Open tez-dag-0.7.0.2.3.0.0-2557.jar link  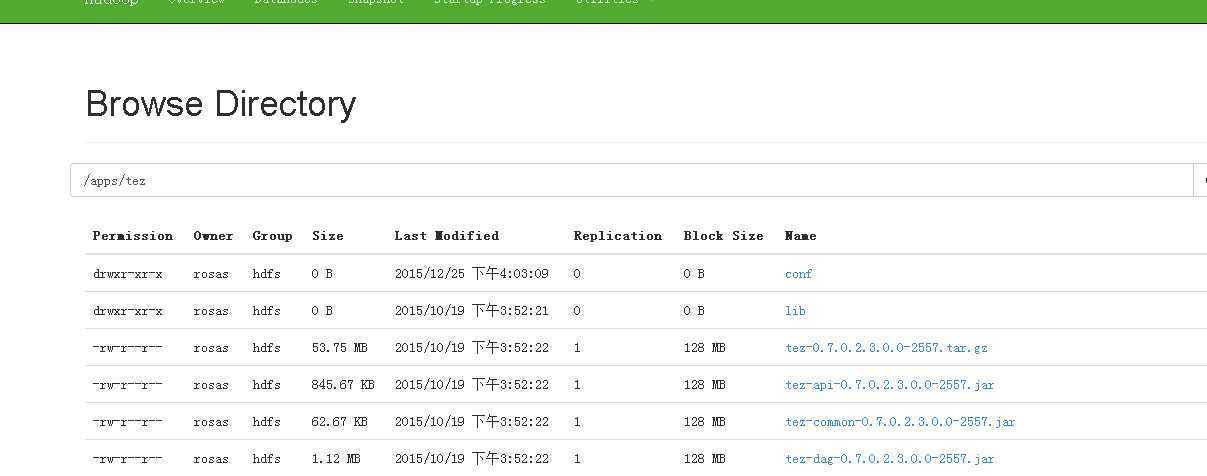[x=889, y=459]
